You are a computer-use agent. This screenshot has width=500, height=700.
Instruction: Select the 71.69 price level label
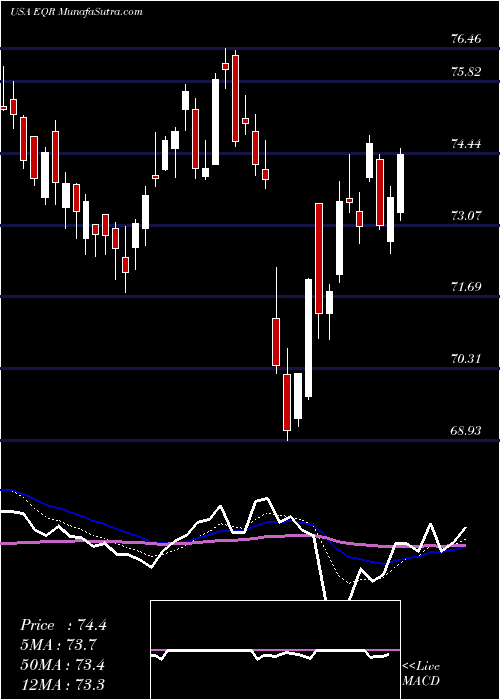(466, 287)
